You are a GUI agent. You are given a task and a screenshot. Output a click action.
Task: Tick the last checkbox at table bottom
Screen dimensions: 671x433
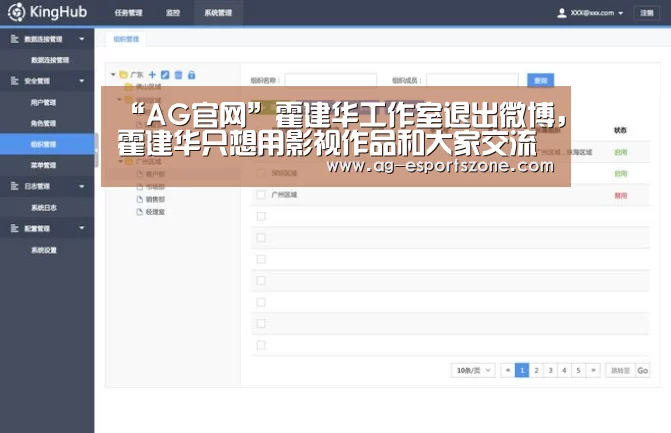coord(261,345)
